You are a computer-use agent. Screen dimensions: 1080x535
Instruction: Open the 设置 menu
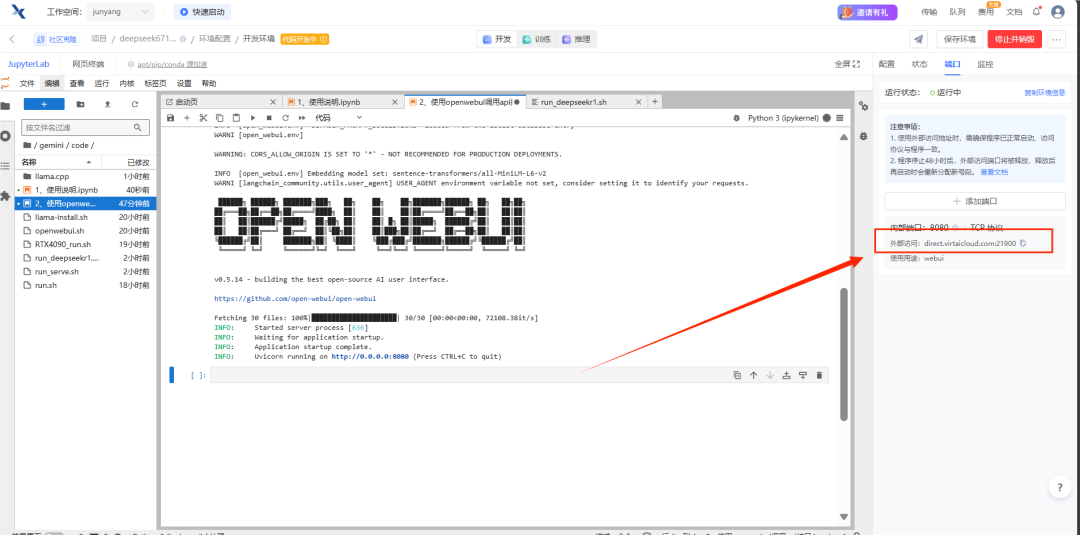184,83
